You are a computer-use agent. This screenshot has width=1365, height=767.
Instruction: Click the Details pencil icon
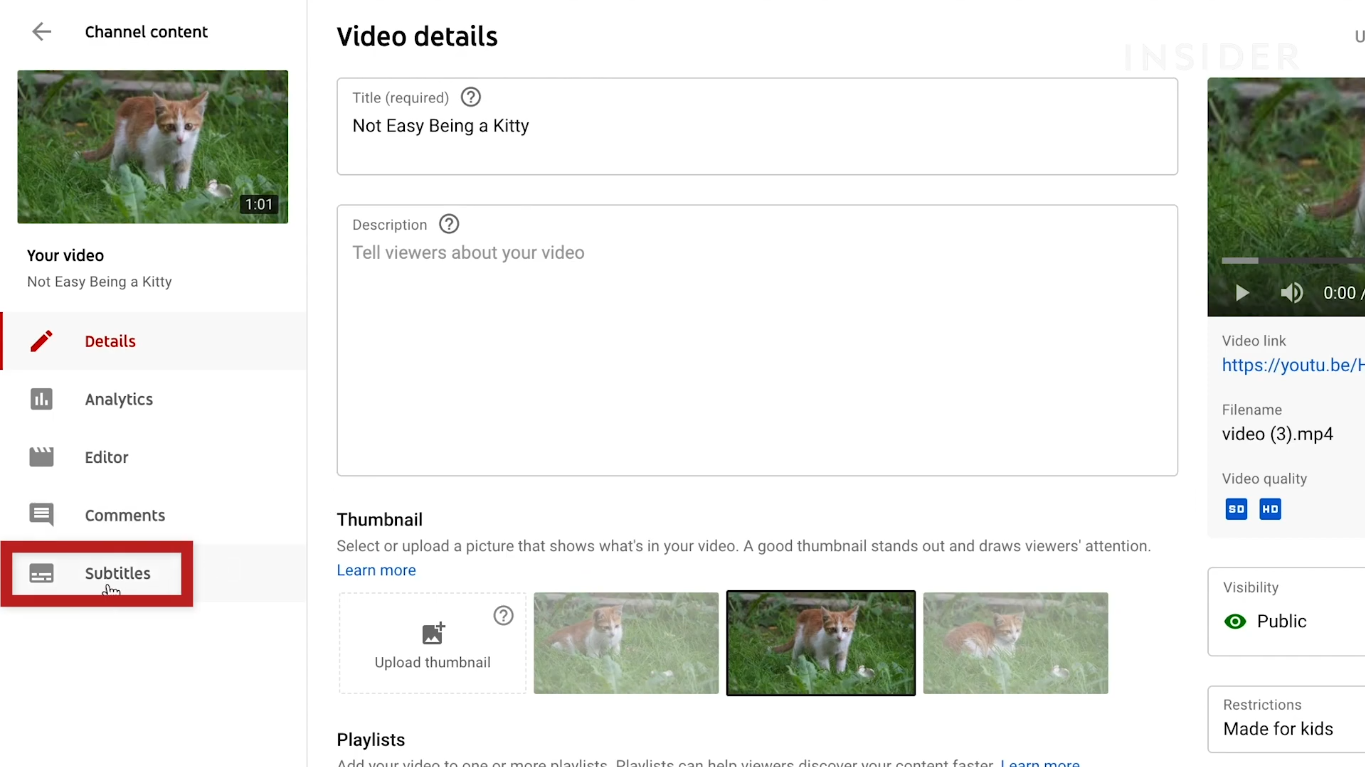pyautogui.click(x=41, y=341)
